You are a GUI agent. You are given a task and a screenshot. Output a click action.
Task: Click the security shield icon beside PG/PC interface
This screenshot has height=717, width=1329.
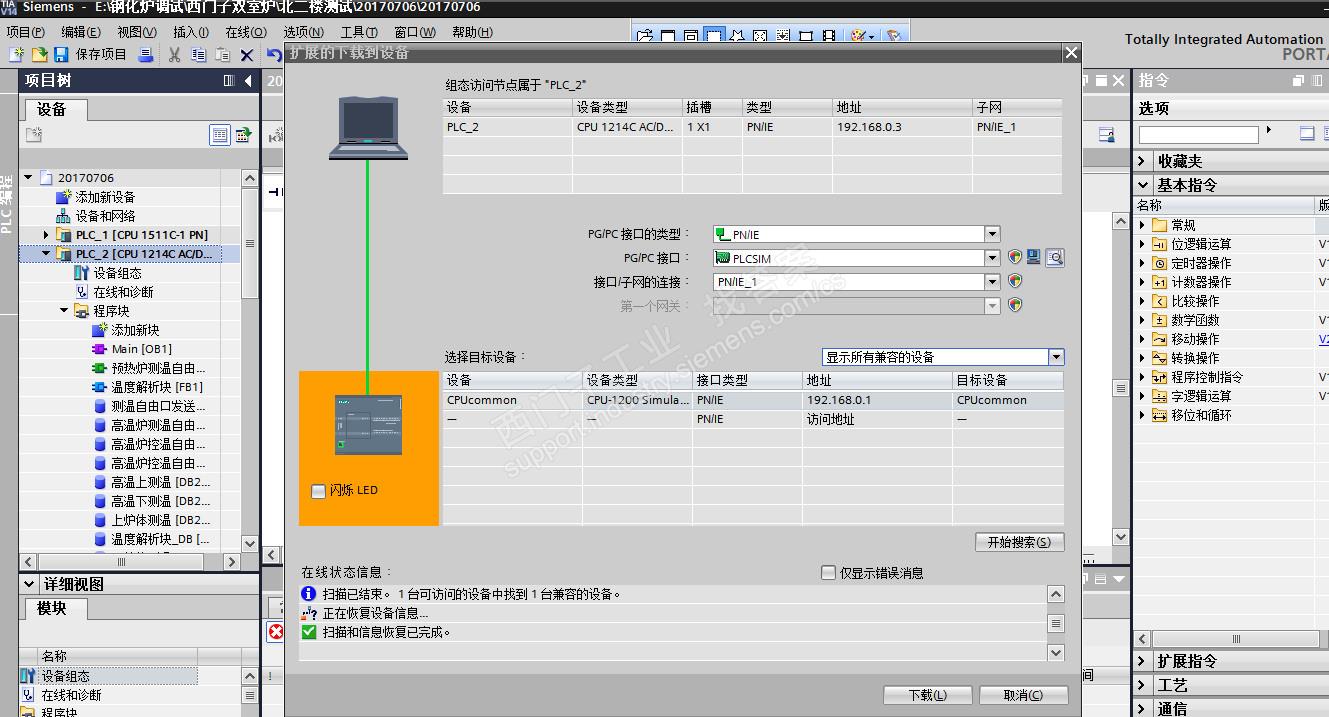[x=1015, y=258]
